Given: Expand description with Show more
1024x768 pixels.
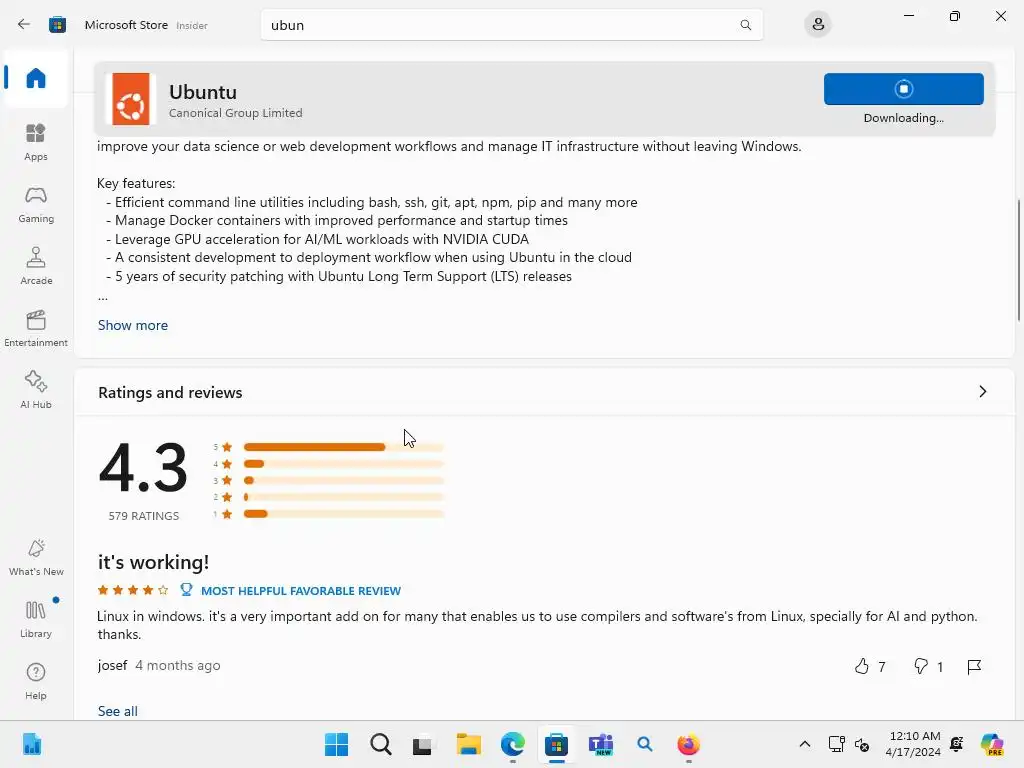Looking at the screenshot, I should point(133,325).
